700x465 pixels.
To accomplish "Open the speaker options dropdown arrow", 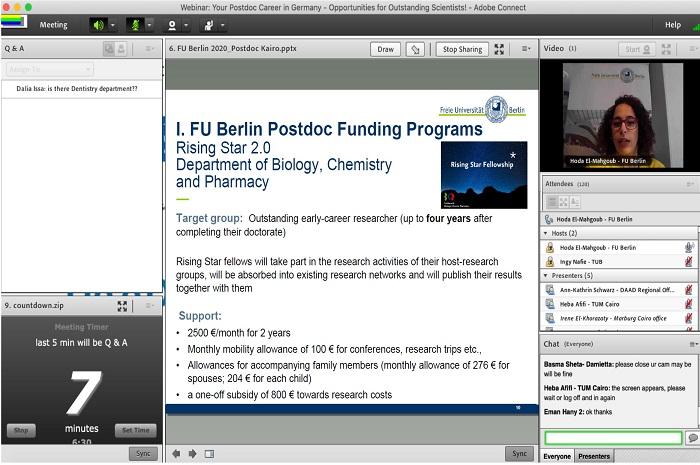I will 113,25.
